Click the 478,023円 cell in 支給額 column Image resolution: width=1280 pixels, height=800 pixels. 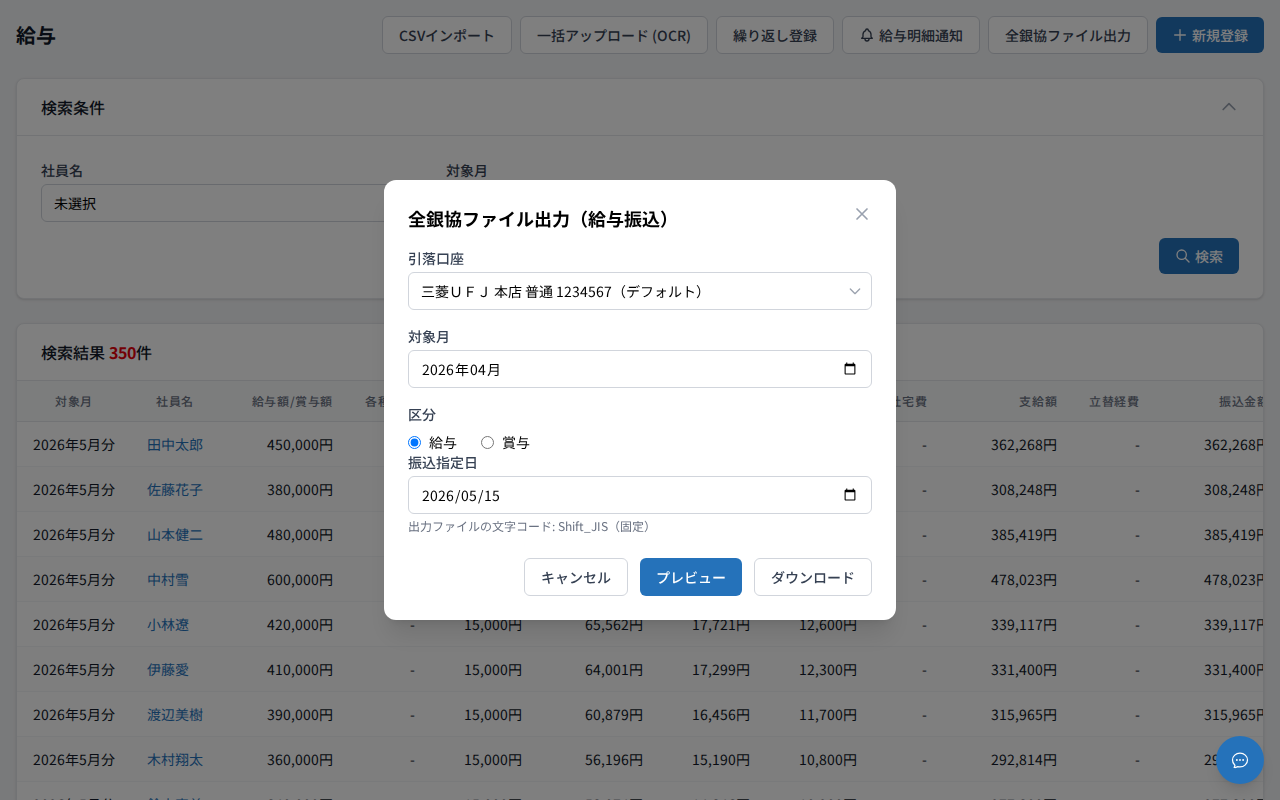[1024, 579]
